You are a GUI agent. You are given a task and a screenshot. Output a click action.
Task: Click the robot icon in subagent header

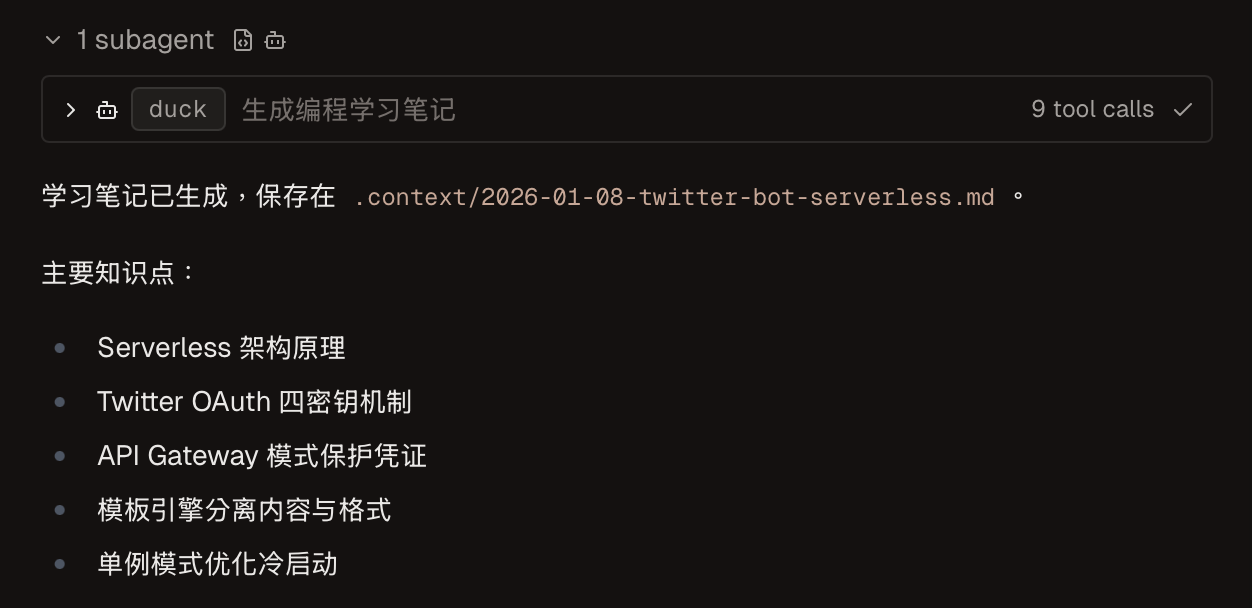point(275,40)
